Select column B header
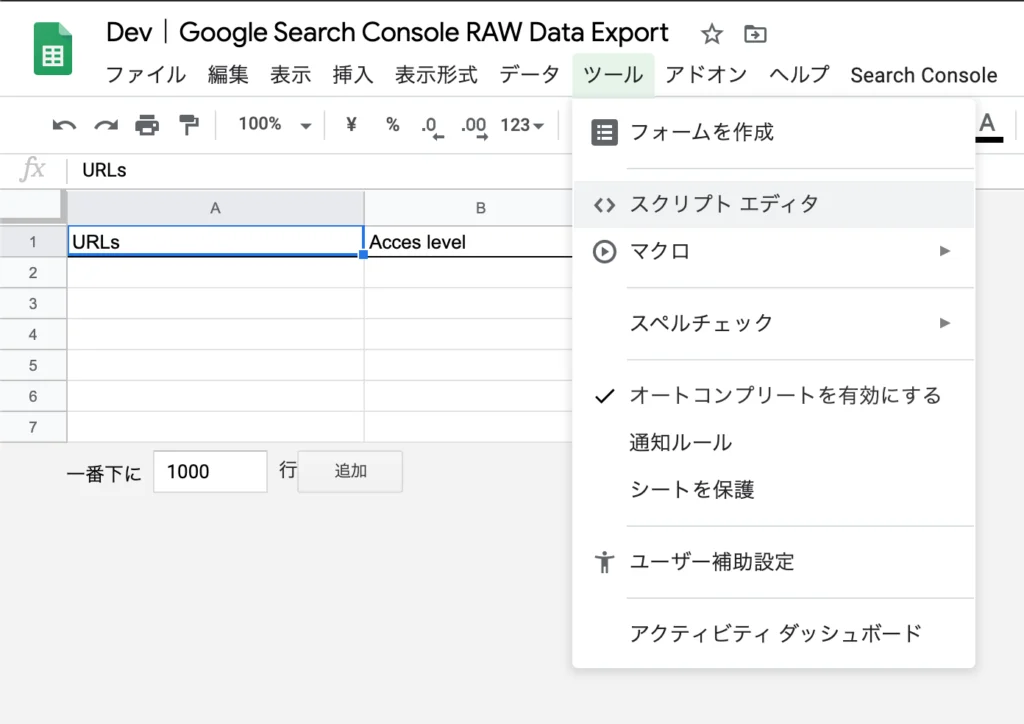1024x724 pixels. [468, 208]
